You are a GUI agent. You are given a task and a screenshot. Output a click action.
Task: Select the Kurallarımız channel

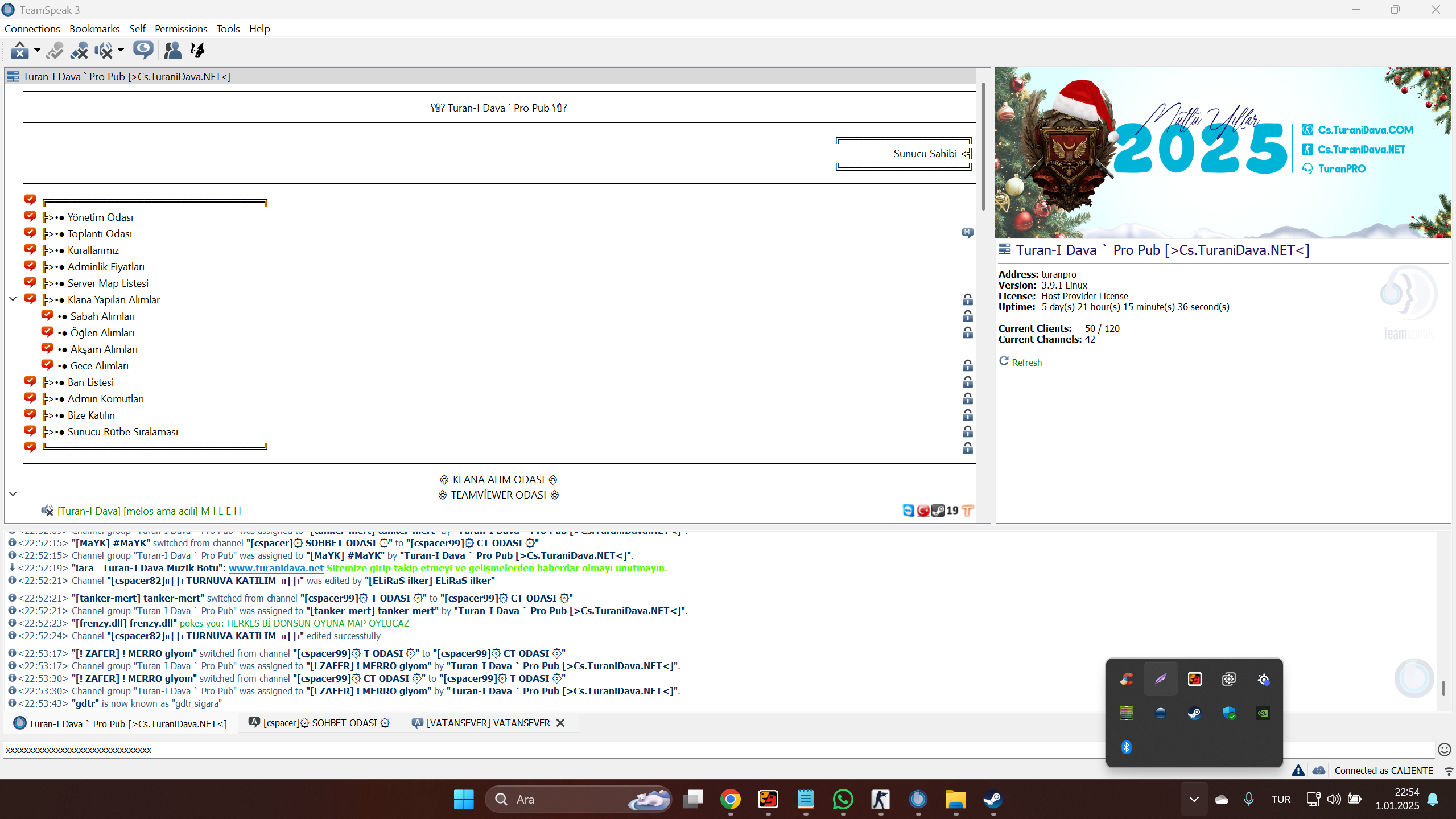coord(93,250)
